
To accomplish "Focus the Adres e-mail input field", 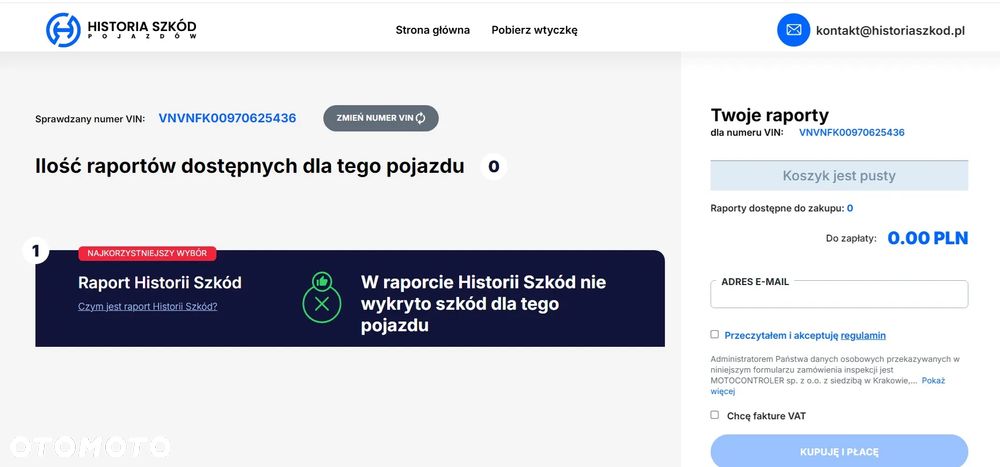I will point(839,295).
